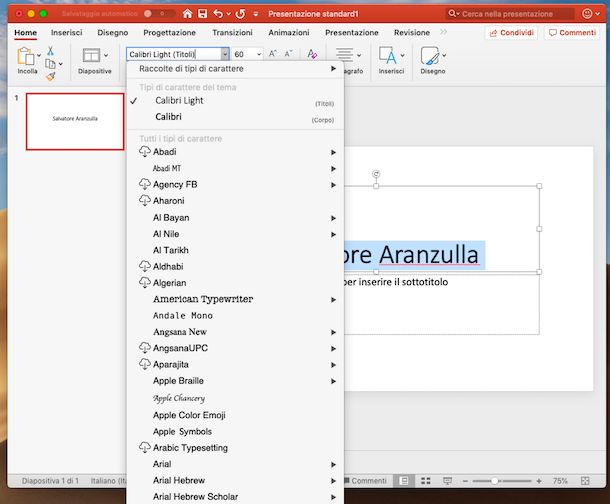The width and height of the screenshot is (610, 504).
Task: Select Calibri Light theme font
Action: [235, 101]
